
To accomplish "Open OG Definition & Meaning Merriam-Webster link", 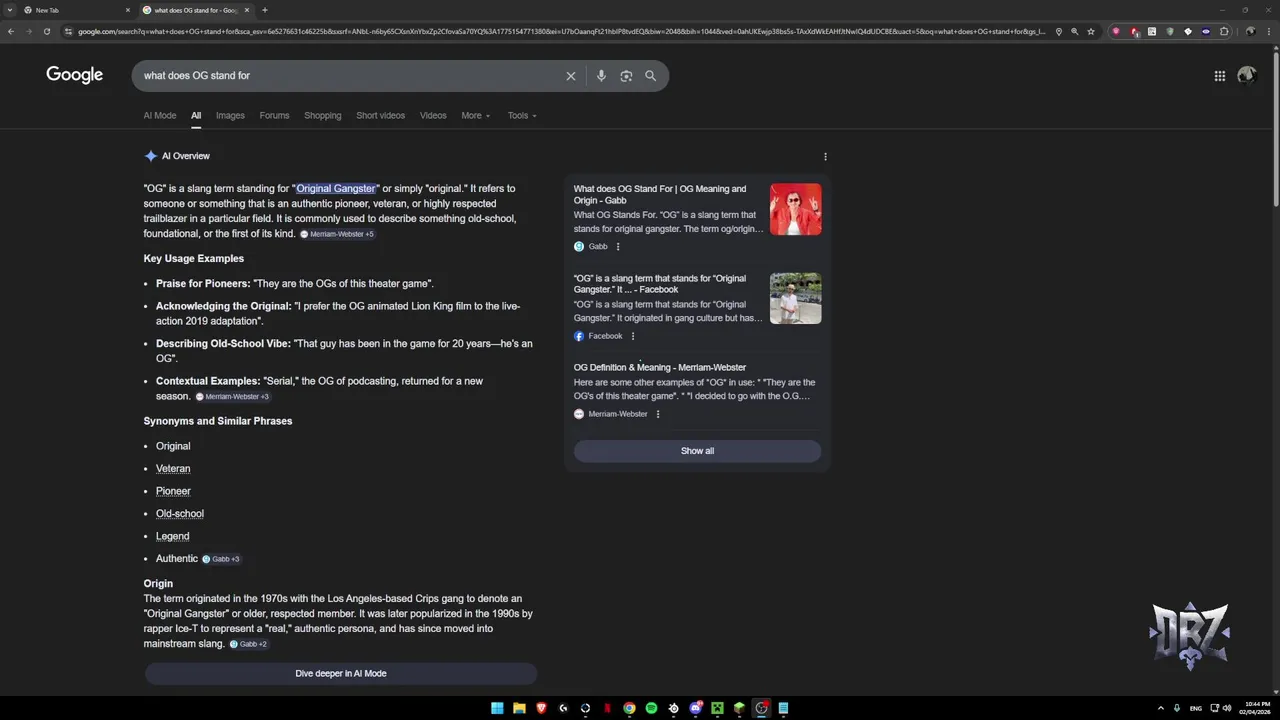I will (660, 367).
